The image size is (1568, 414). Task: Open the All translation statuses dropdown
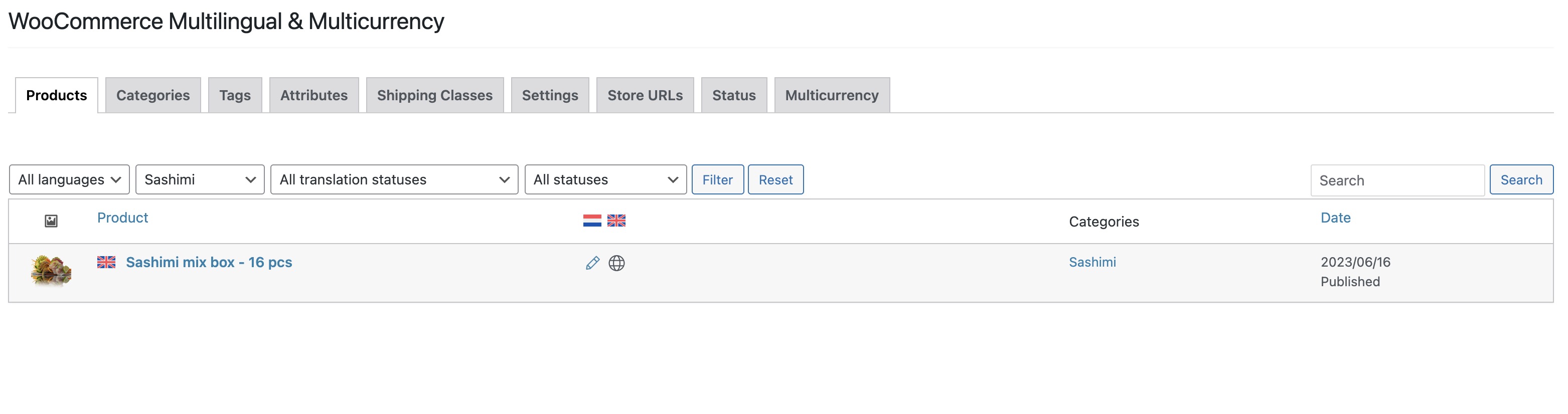394,179
